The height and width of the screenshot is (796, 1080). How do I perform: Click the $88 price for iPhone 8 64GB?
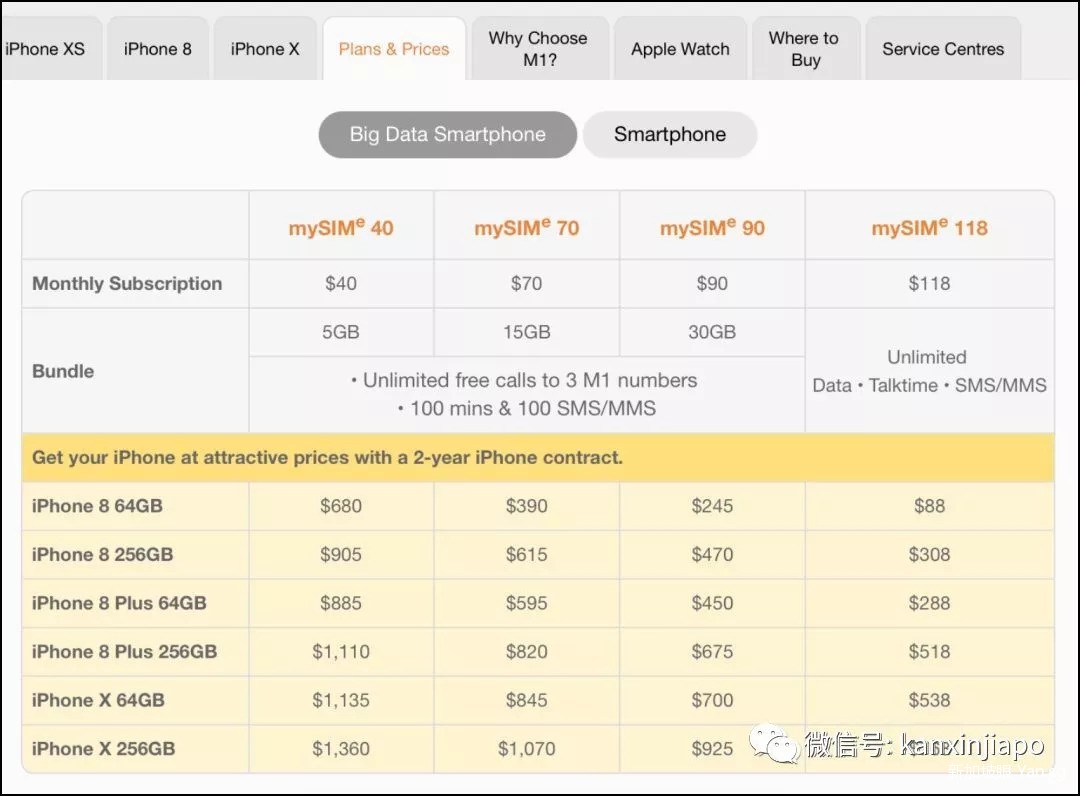[x=929, y=506]
